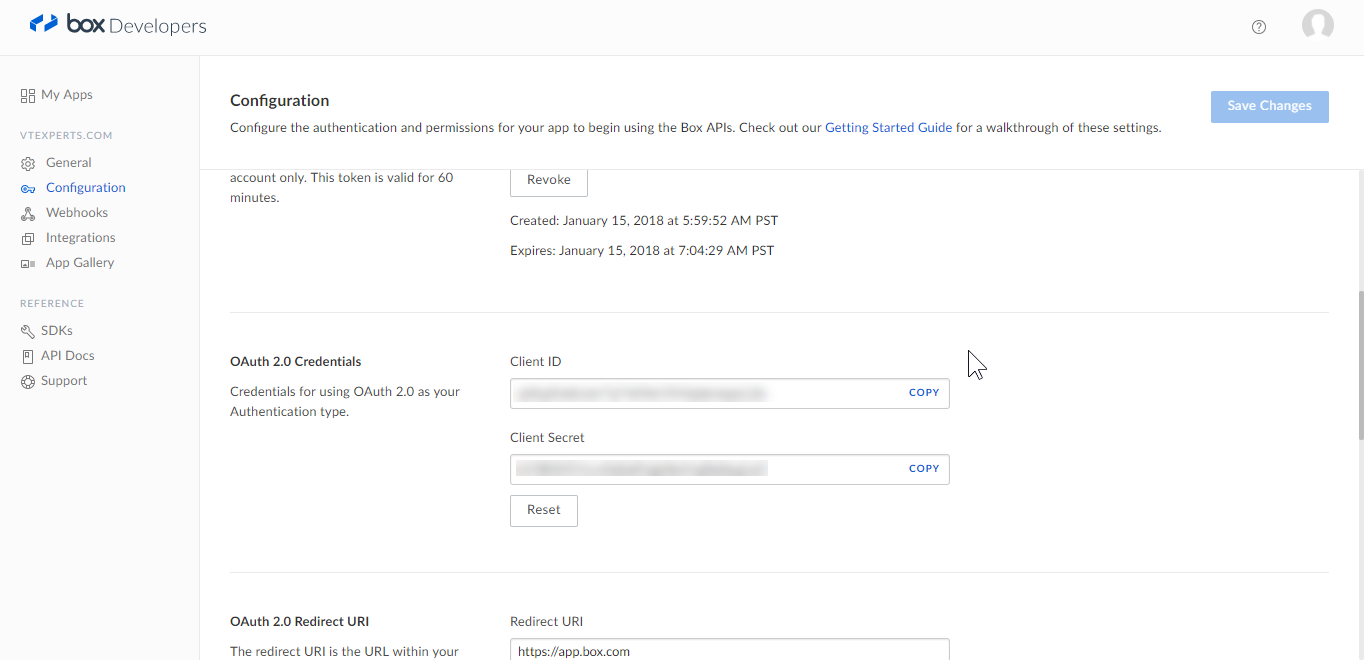Click the Created January 15 timestamp text
Viewport: 1364px width, 660px height.
click(644, 221)
